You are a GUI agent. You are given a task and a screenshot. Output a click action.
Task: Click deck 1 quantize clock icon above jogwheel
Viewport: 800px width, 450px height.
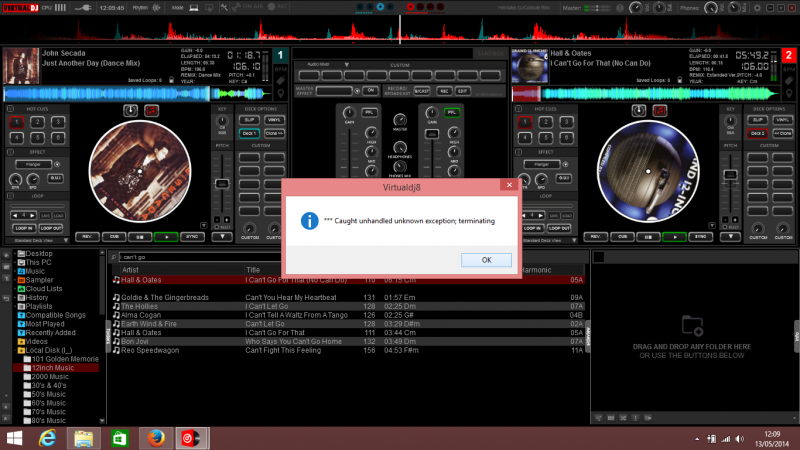(131, 110)
